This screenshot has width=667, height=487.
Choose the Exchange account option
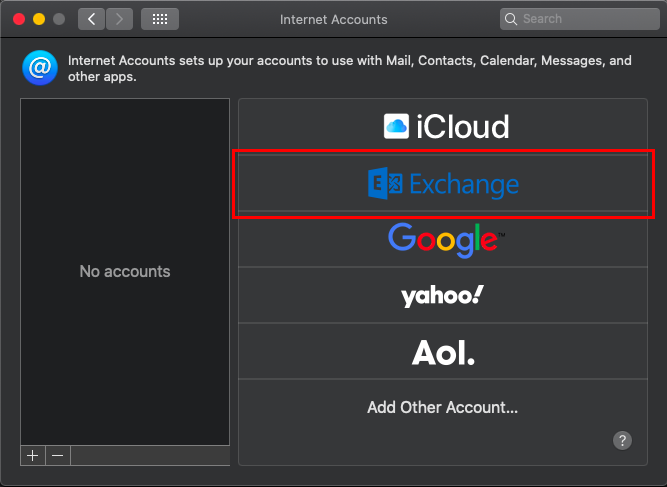pos(445,184)
